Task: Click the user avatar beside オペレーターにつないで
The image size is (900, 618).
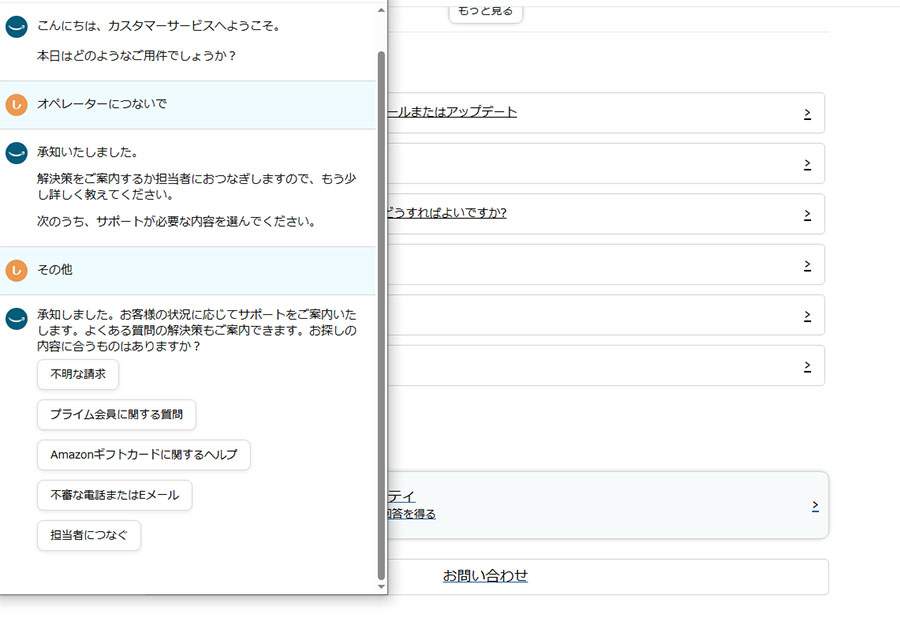Action: (x=17, y=104)
